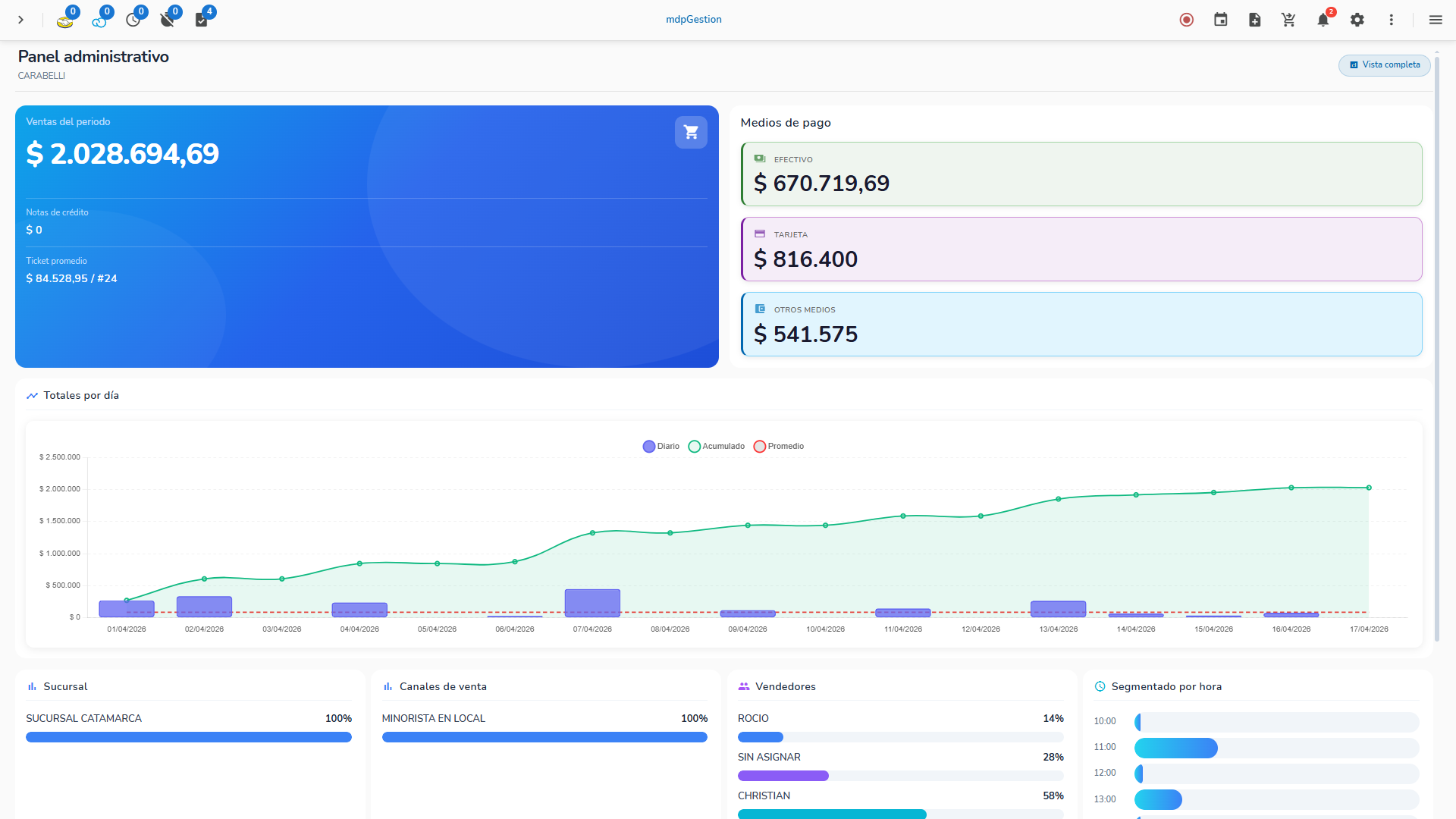Click the cart button on sales card
Viewport: 1456px width, 819px height.
coord(691,132)
